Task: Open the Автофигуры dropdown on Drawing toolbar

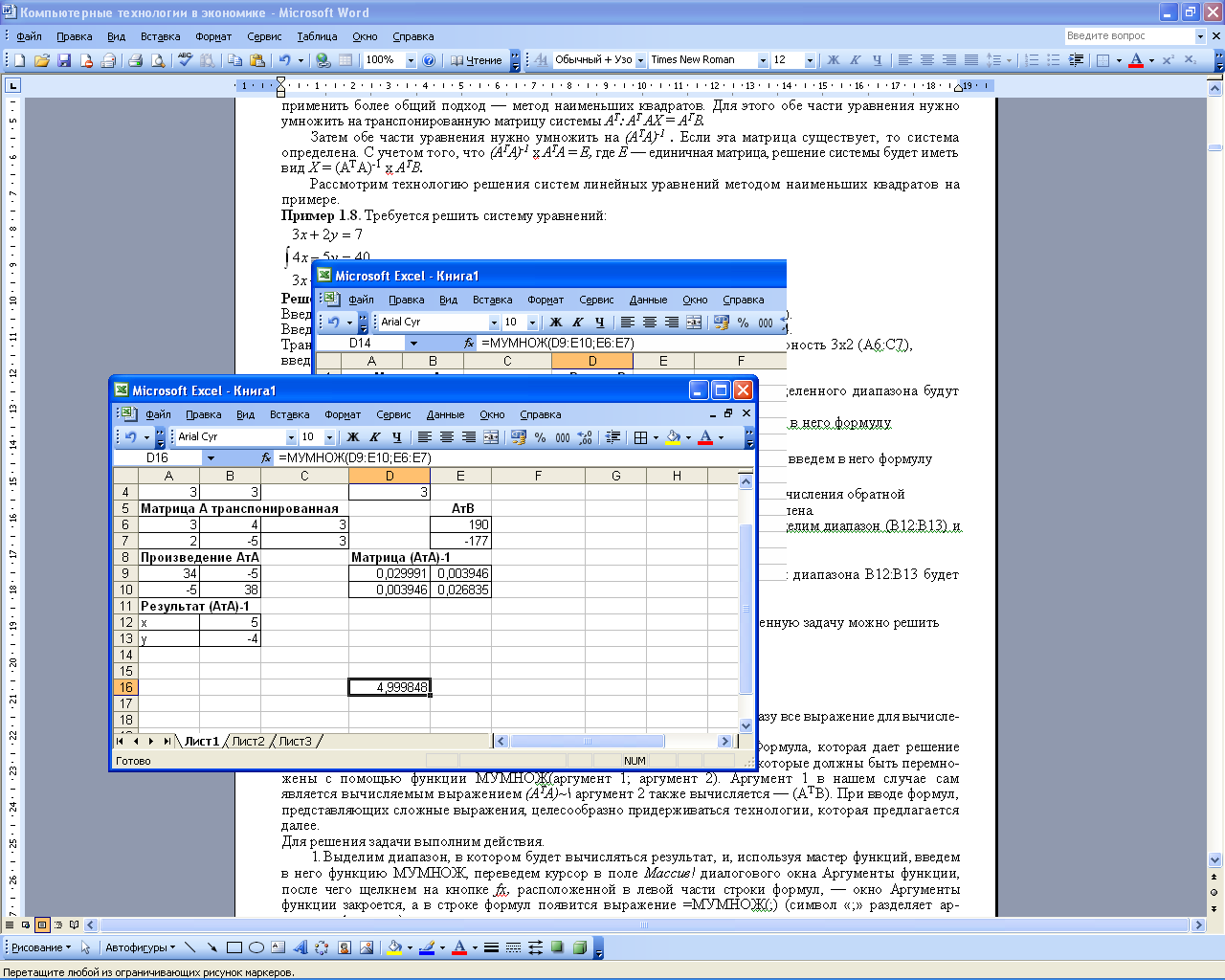Action: point(140,947)
